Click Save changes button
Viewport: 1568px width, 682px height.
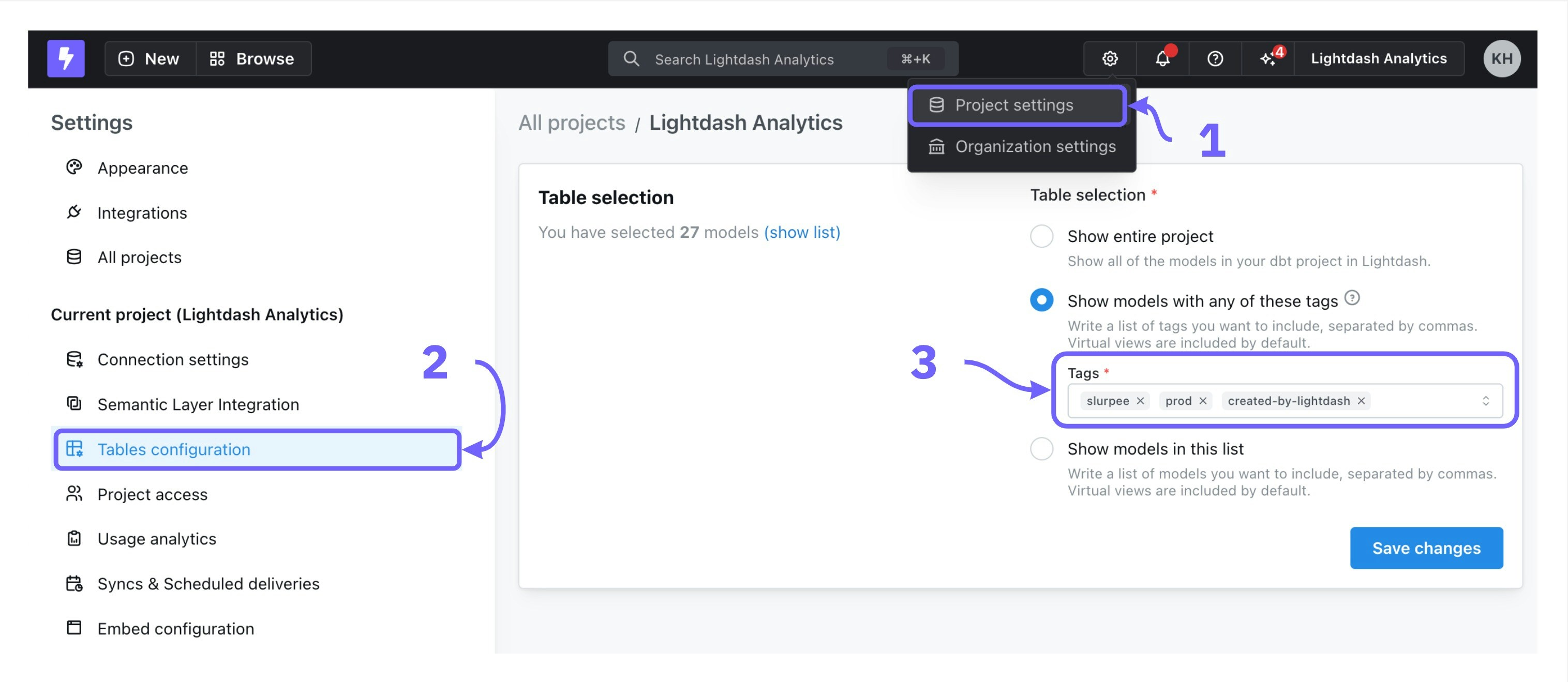click(x=1426, y=548)
